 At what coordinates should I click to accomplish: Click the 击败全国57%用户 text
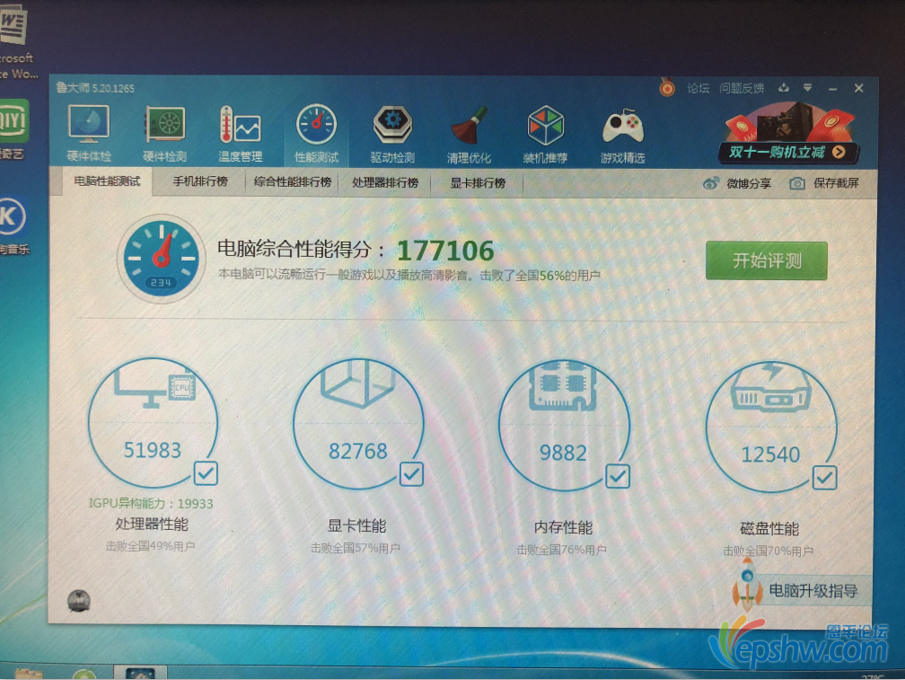(356, 548)
